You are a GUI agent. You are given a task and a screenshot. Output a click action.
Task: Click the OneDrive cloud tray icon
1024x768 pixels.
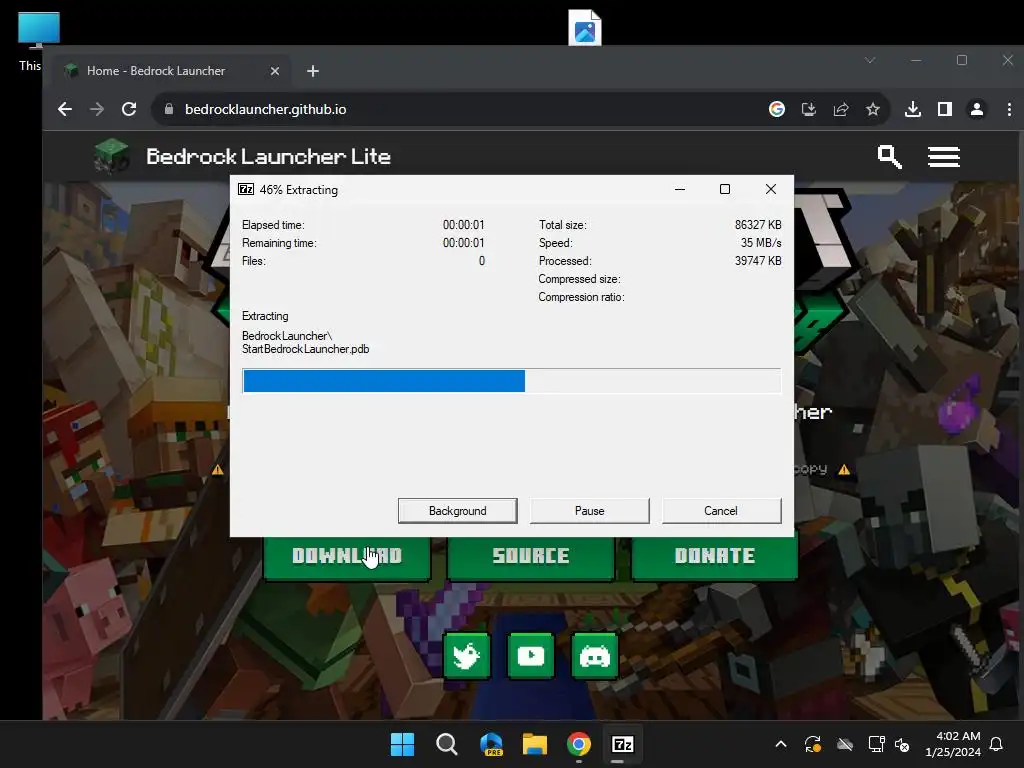pos(845,744)
